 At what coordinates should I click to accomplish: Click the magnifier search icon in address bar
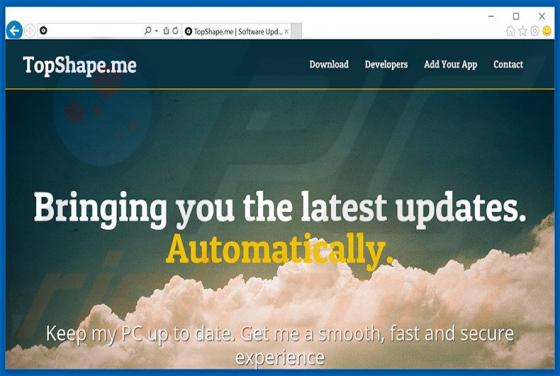pyautogui.click(x=148, y=31)
